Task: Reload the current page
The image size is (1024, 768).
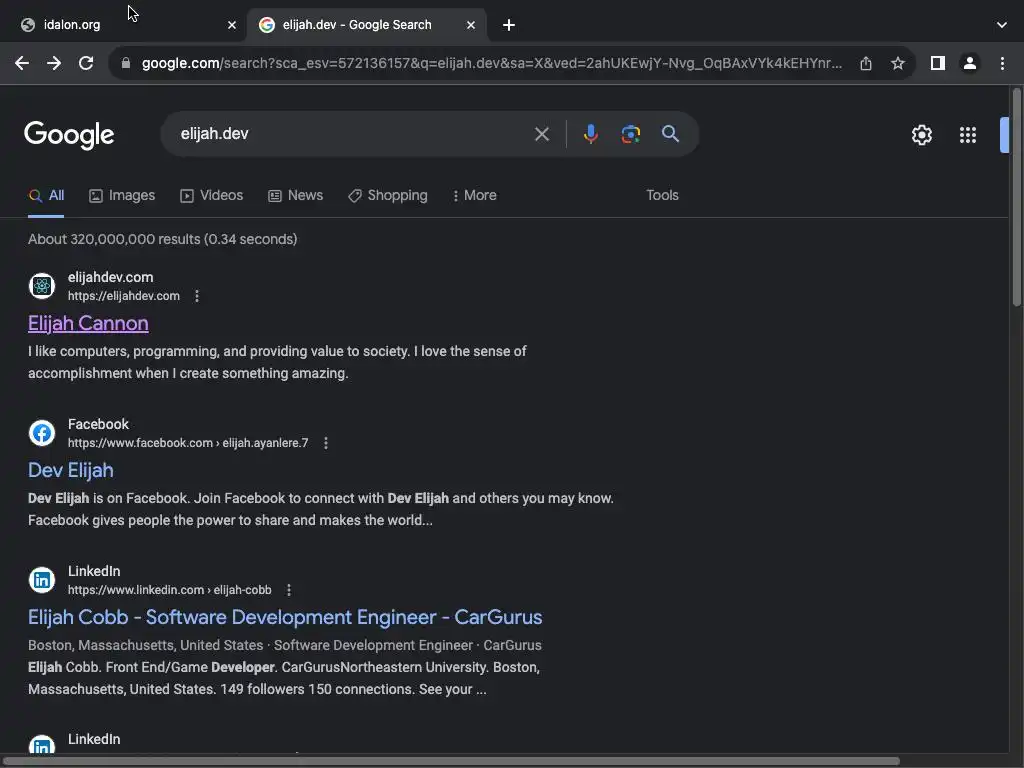Action: tap(86, 63)
